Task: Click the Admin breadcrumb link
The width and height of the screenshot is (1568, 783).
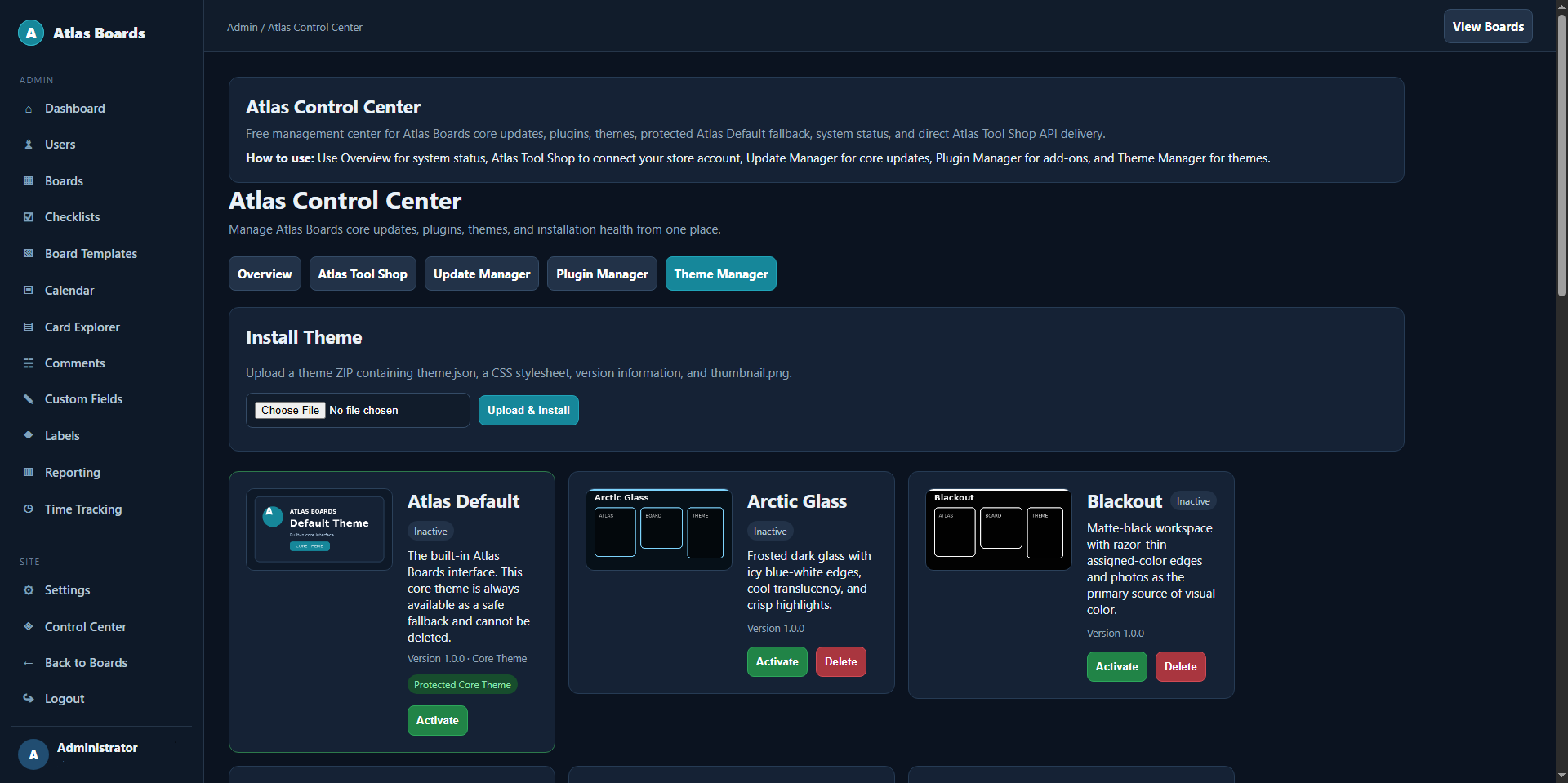Action: 242,27
